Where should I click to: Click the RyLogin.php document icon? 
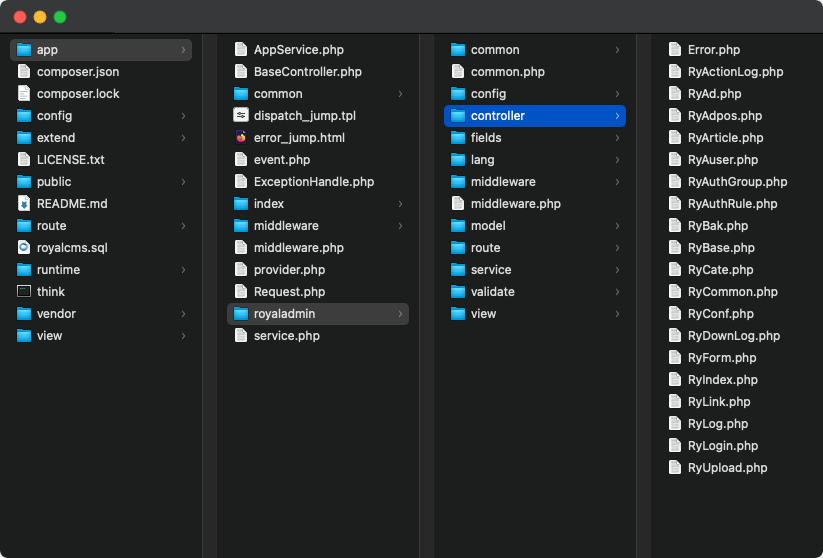point(675,445)
